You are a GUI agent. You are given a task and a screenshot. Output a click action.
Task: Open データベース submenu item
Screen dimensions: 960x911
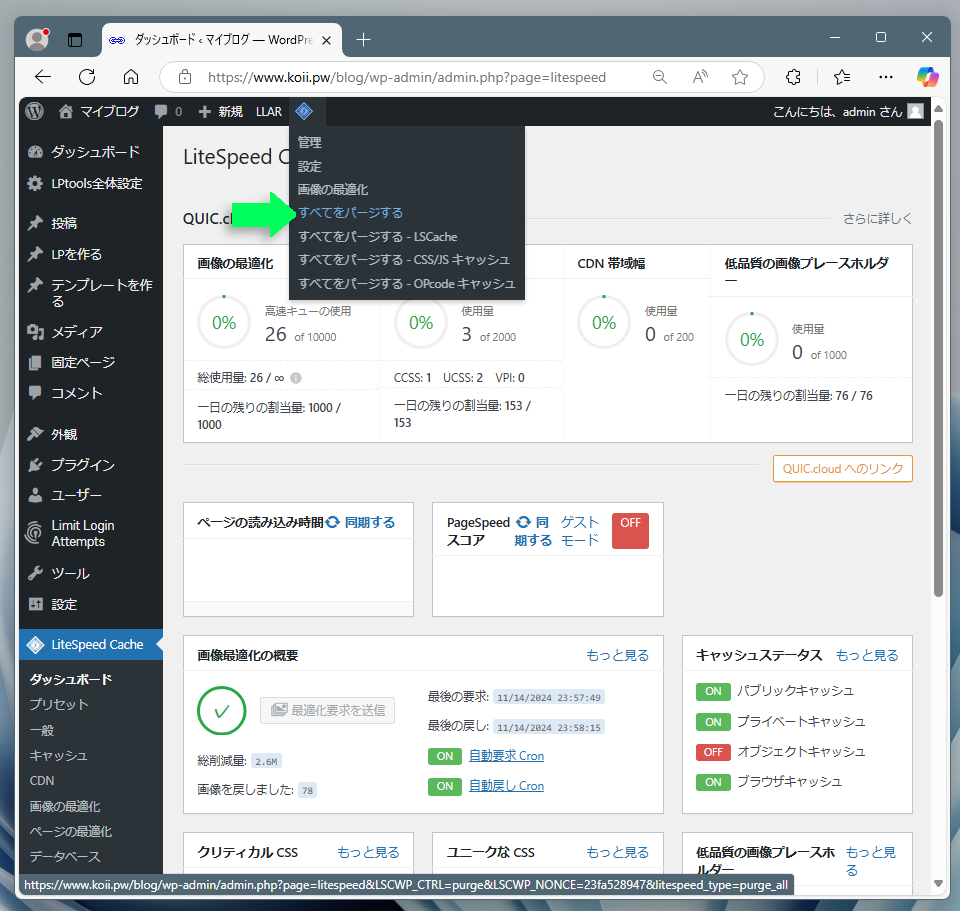point(65,857)
